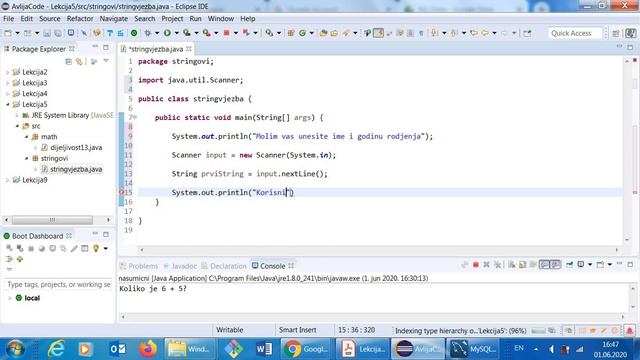Expand the local node in Boot Dashboard
The height and width of the screenshot is (360, 640).
pos(10,298)
